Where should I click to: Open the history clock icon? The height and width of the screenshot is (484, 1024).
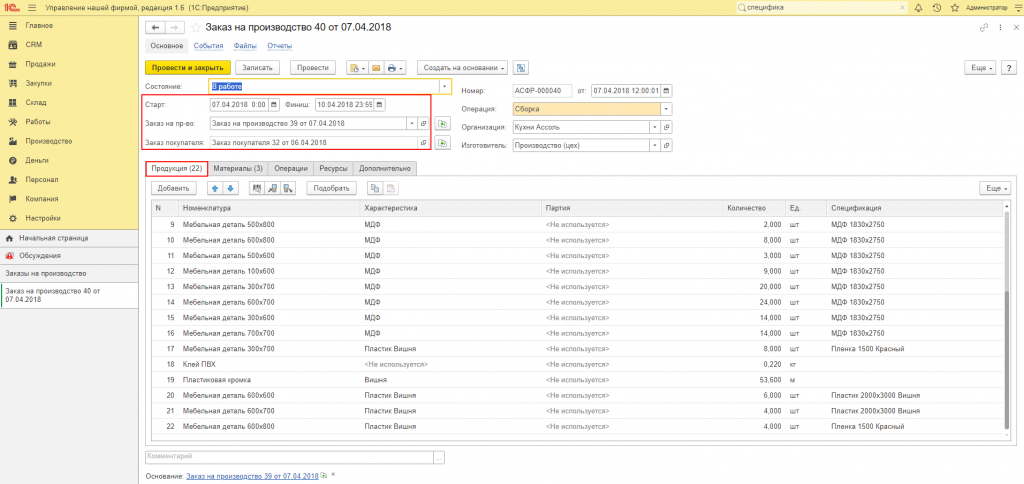936,8
